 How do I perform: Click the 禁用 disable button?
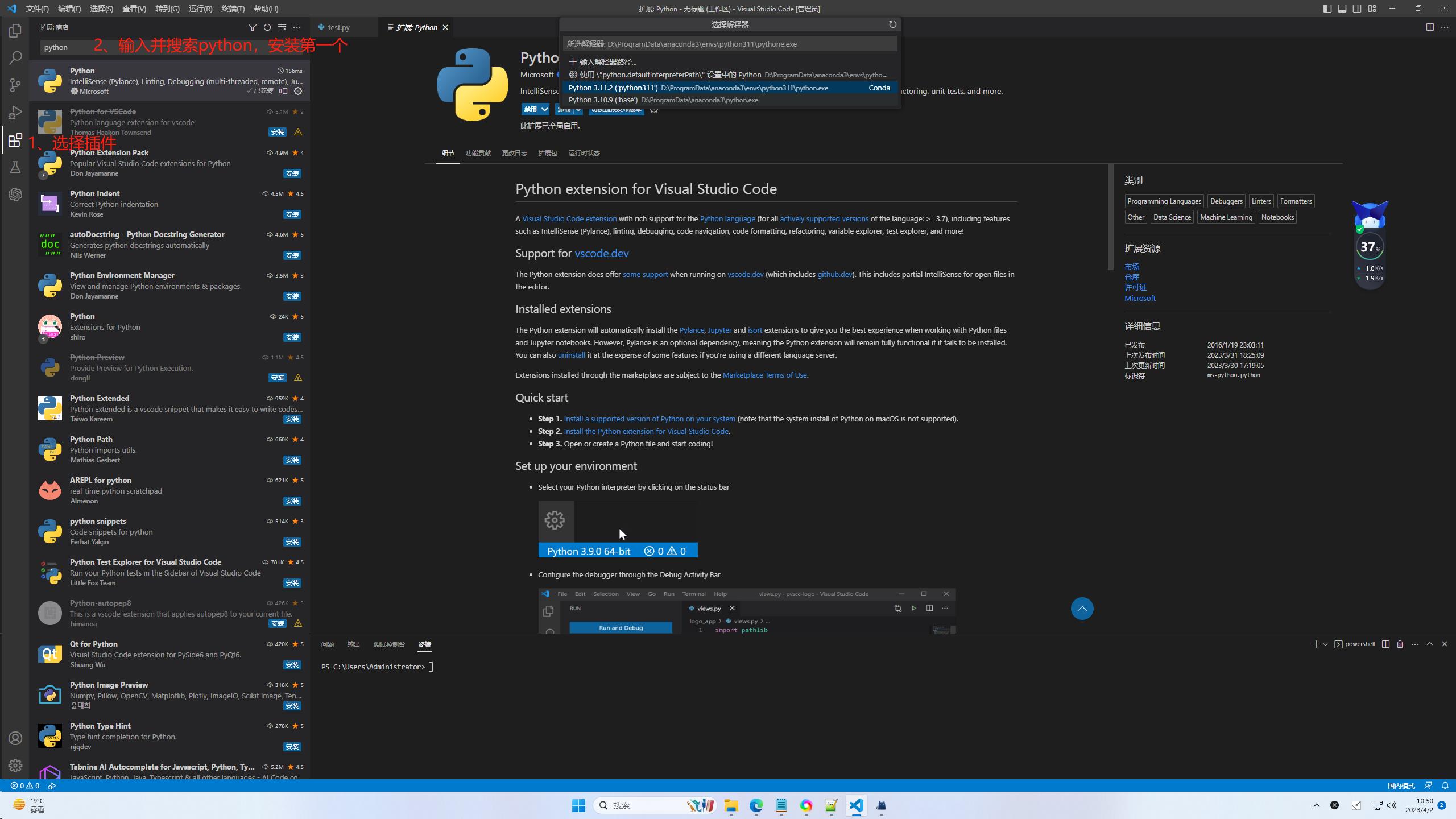[x=530, y=109]
